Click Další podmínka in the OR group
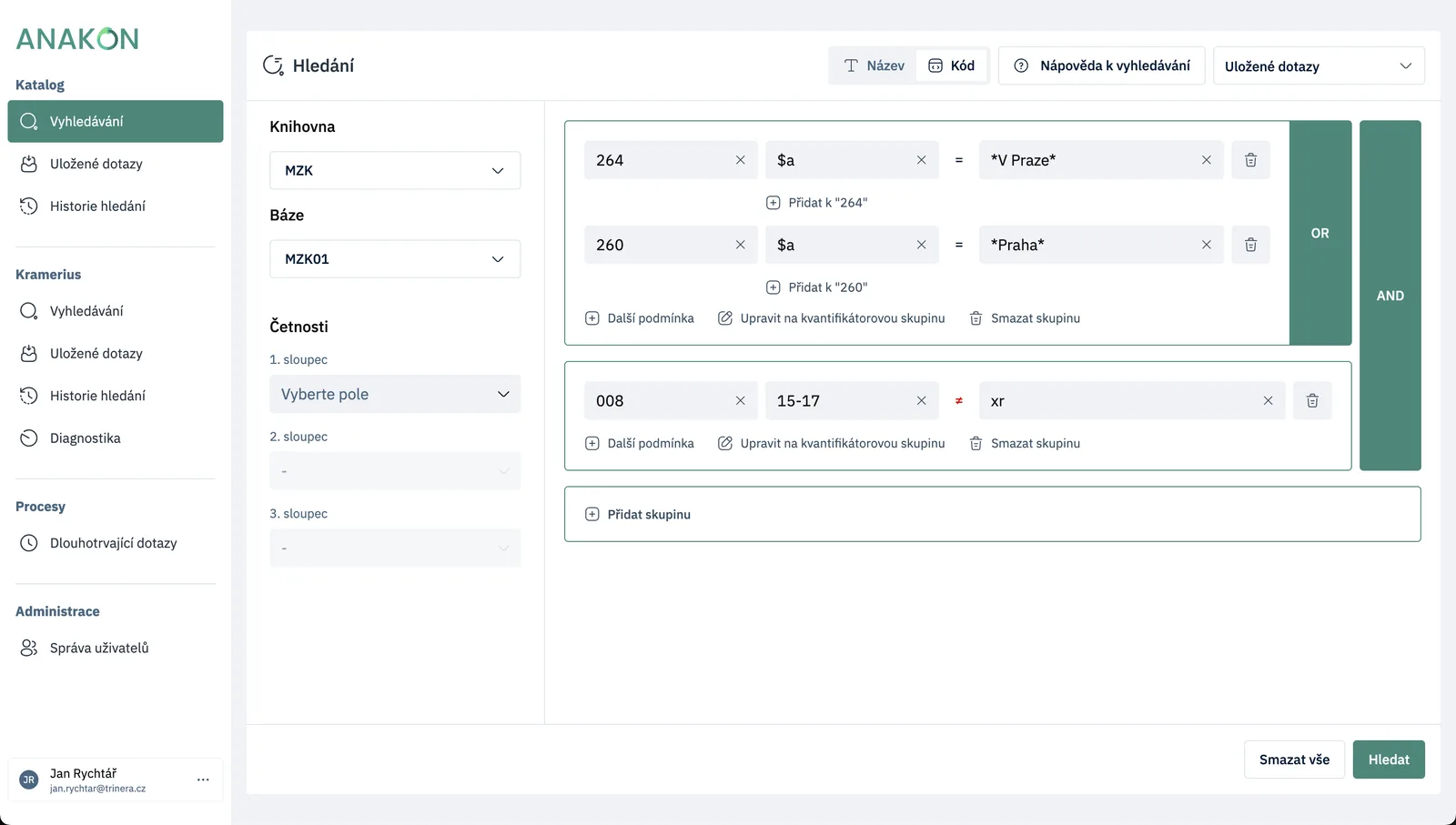This screenshot has height=825, width=1456. (640, 318)
